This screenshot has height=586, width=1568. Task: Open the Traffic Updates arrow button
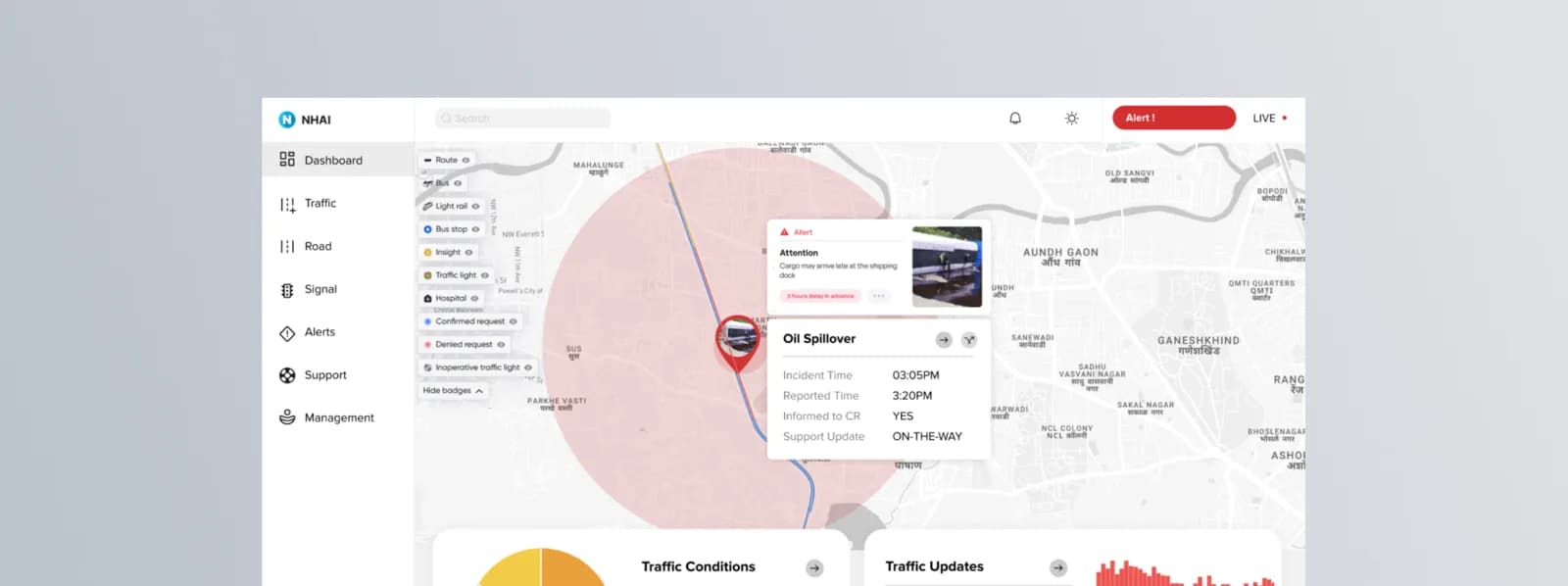(x=1058, y=568)
